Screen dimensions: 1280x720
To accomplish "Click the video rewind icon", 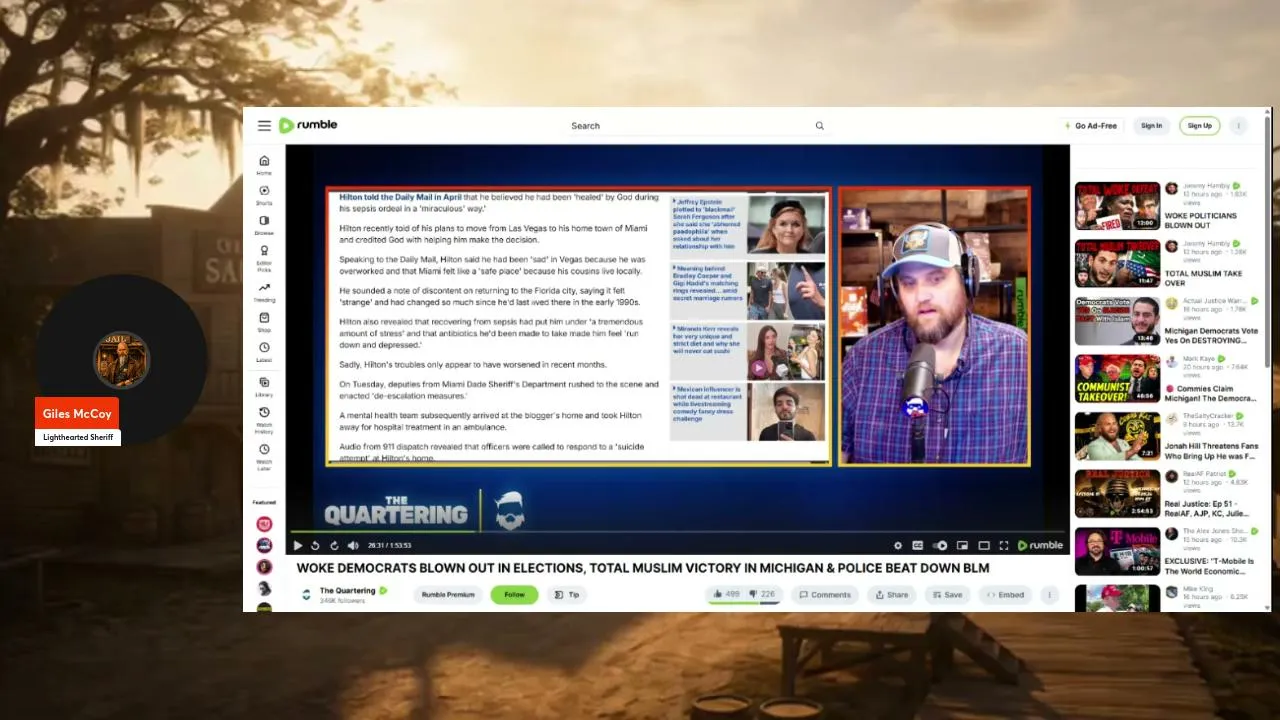I will 315,545.
